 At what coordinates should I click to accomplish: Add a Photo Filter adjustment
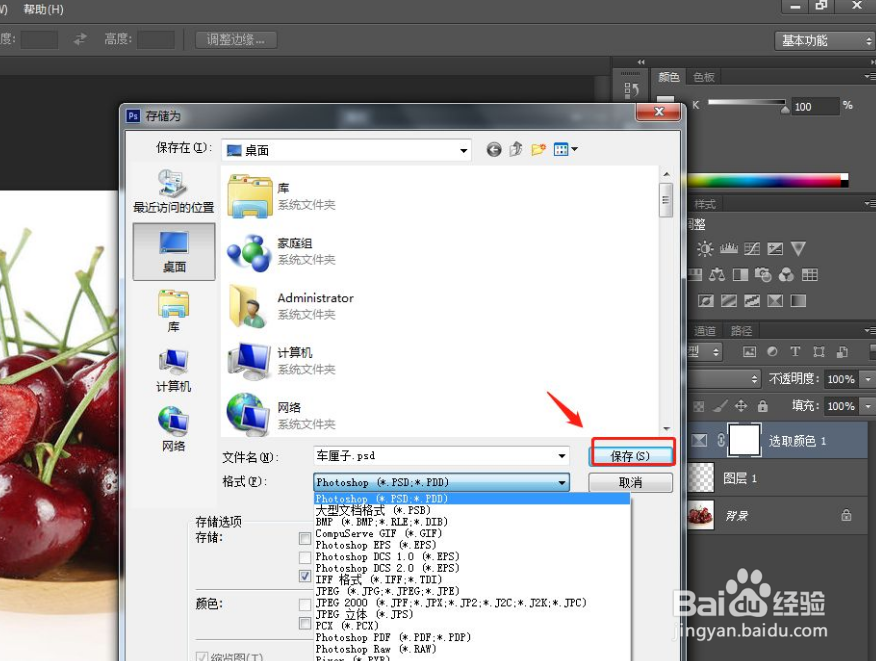(x=763, y=274)
